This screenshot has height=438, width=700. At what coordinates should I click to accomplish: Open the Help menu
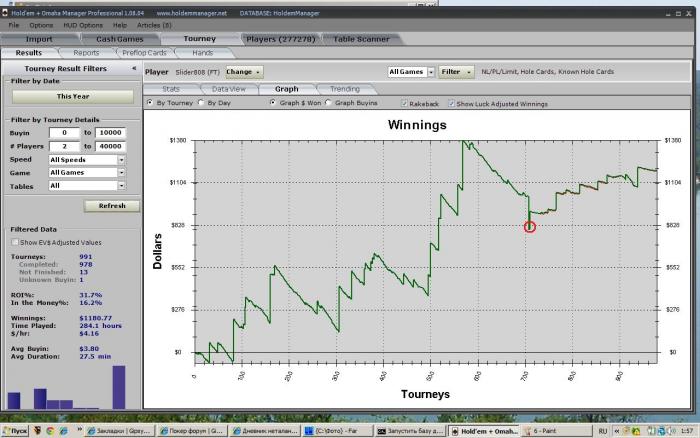tap(120, 25)
